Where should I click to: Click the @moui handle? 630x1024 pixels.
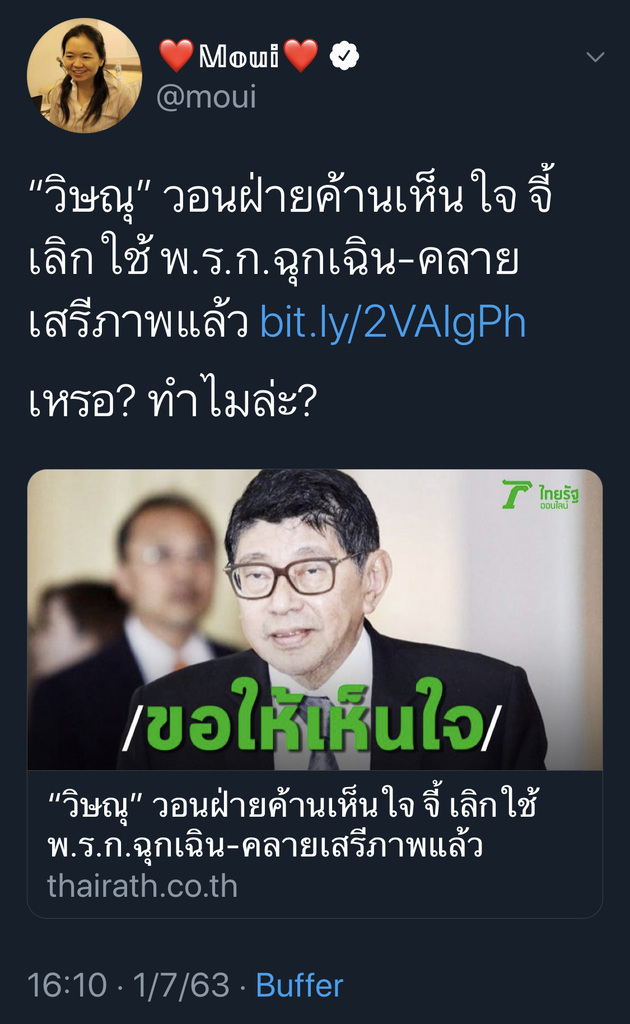(x=206, y=97)
